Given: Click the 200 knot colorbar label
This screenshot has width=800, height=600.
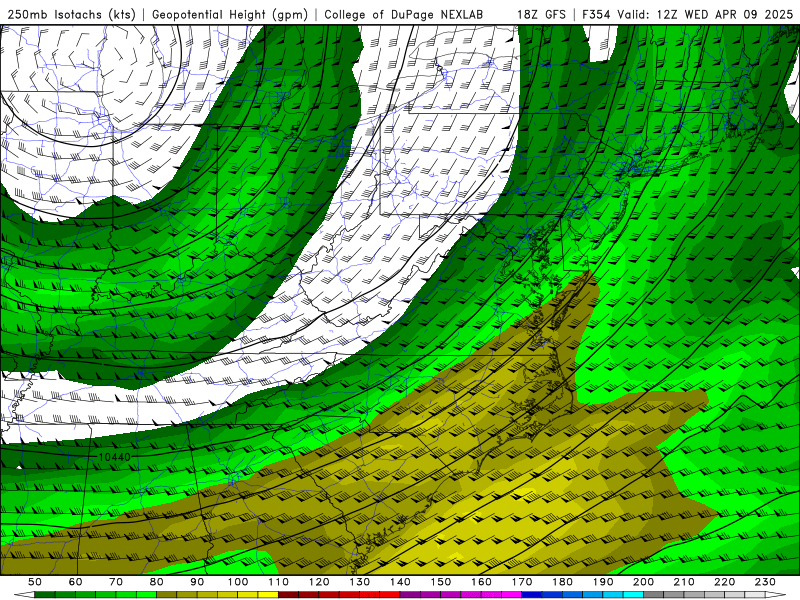Looking at the screenshot, I should click(643, 582).
